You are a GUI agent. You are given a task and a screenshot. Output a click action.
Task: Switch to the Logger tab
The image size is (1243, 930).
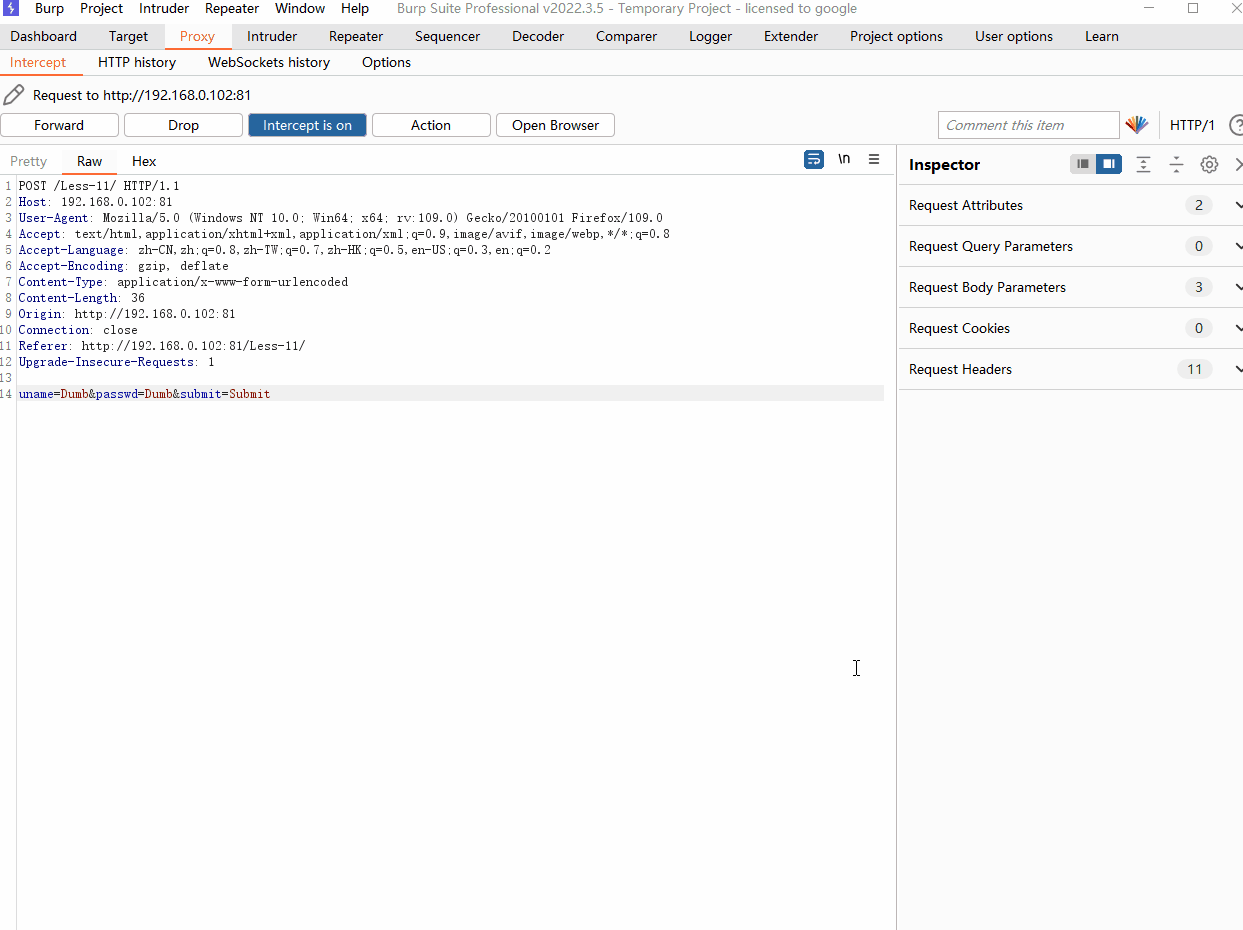(710, 36)
